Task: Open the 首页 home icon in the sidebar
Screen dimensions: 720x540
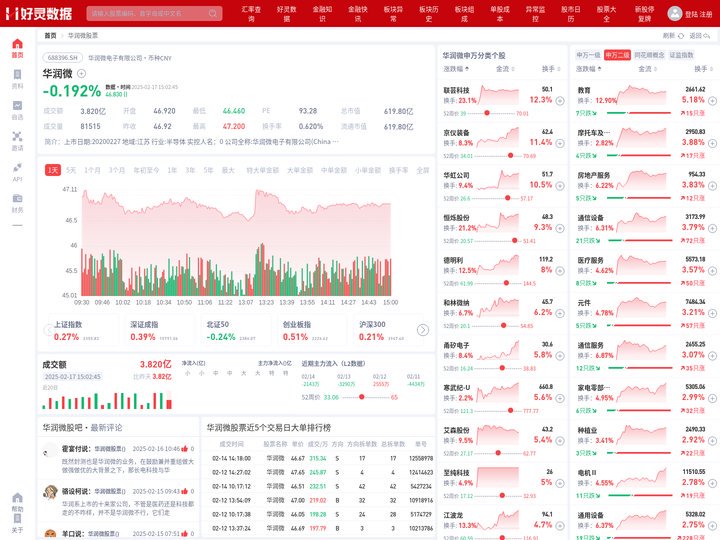Action: (17, 44)
